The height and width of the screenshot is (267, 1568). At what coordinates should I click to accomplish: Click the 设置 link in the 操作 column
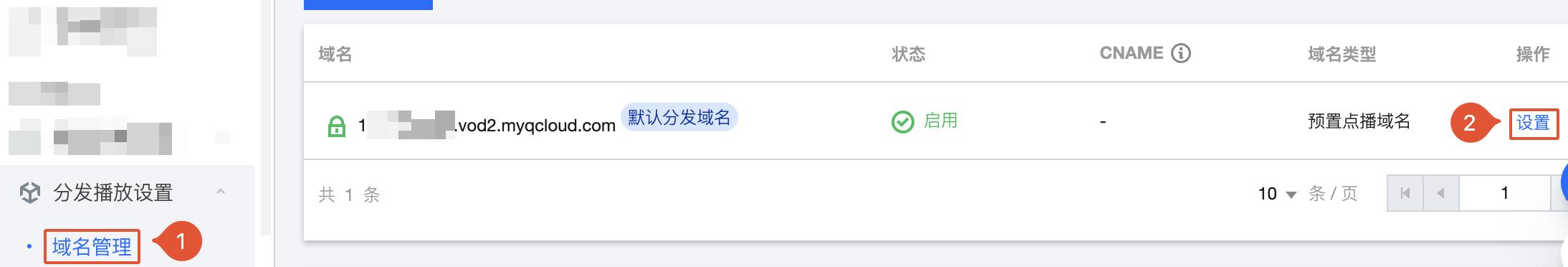click(1534, 123)
